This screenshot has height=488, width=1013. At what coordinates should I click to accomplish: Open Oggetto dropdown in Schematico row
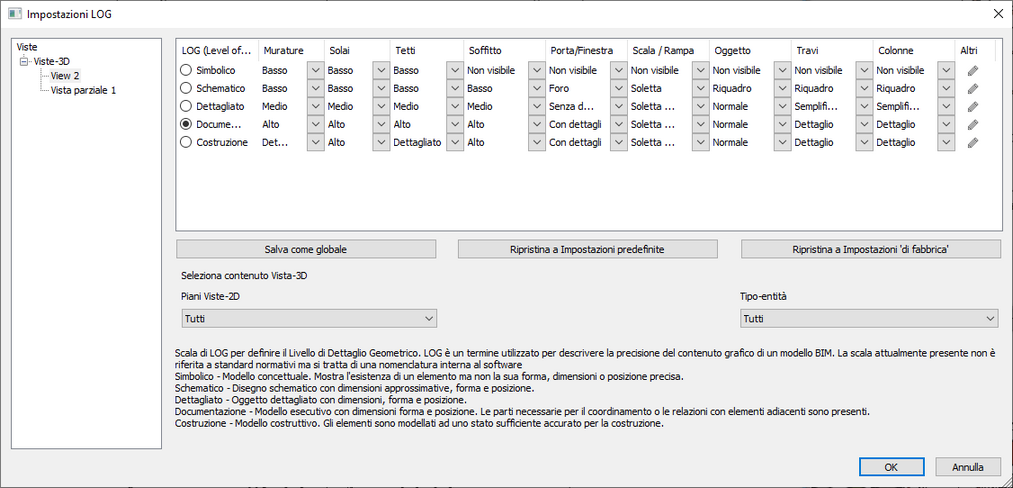(x=782, y=89)
